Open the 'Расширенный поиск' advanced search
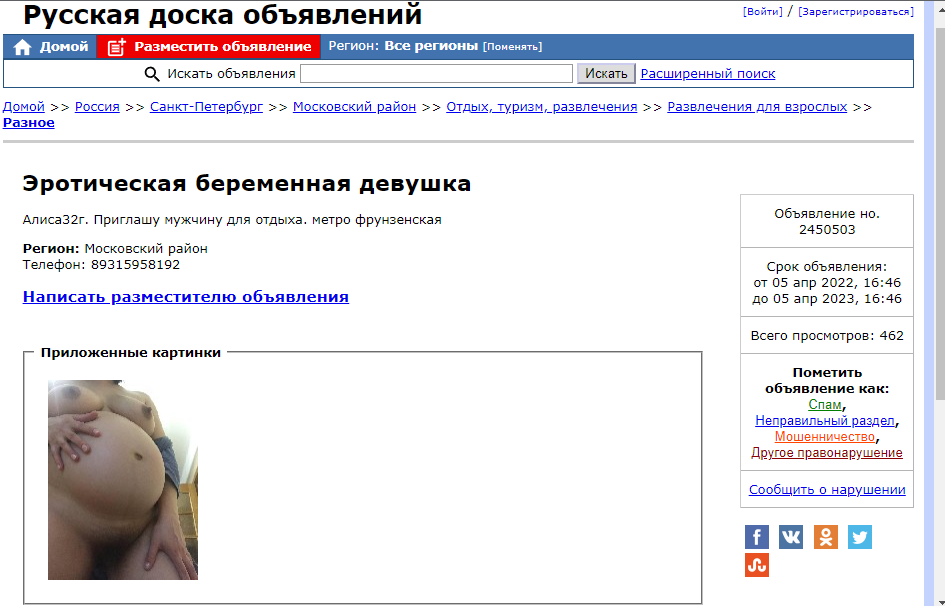Screen dimensions: 945x606 (x=707, y=74)
